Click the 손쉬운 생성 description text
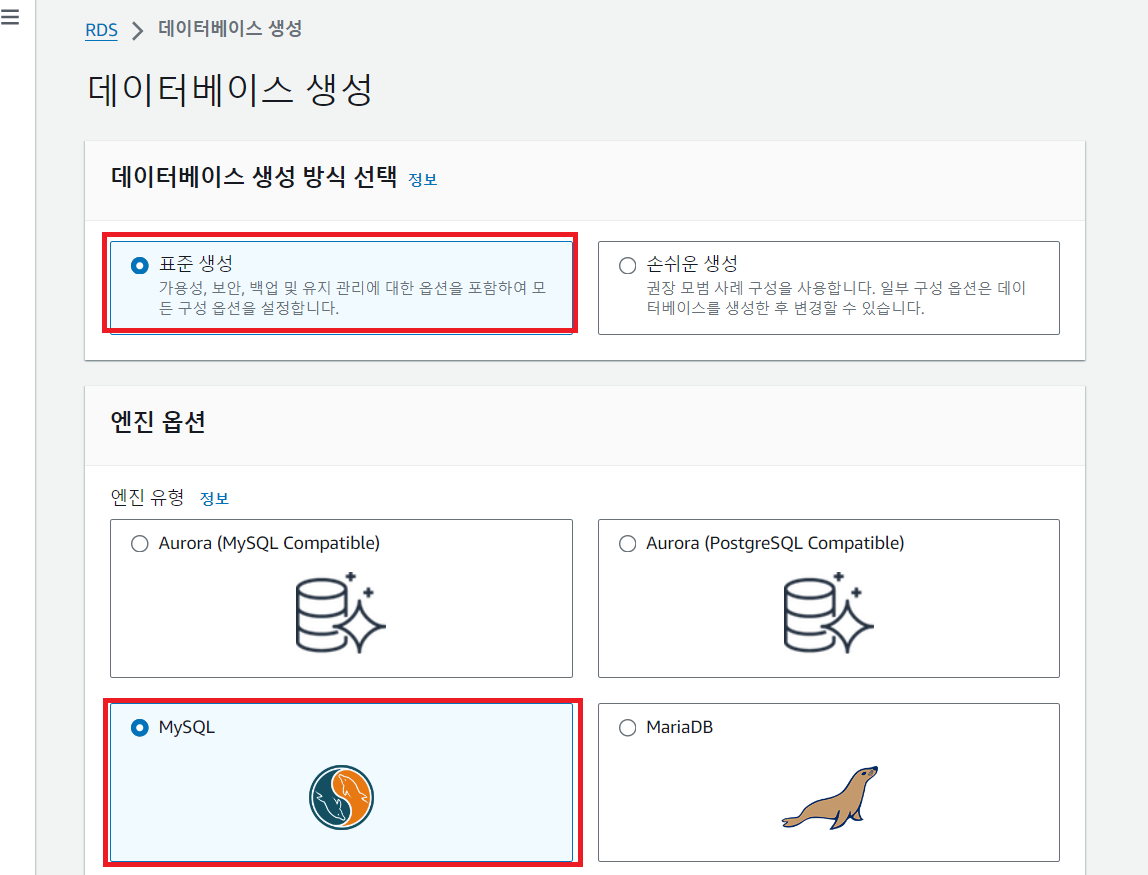 (x=836, y=298)
